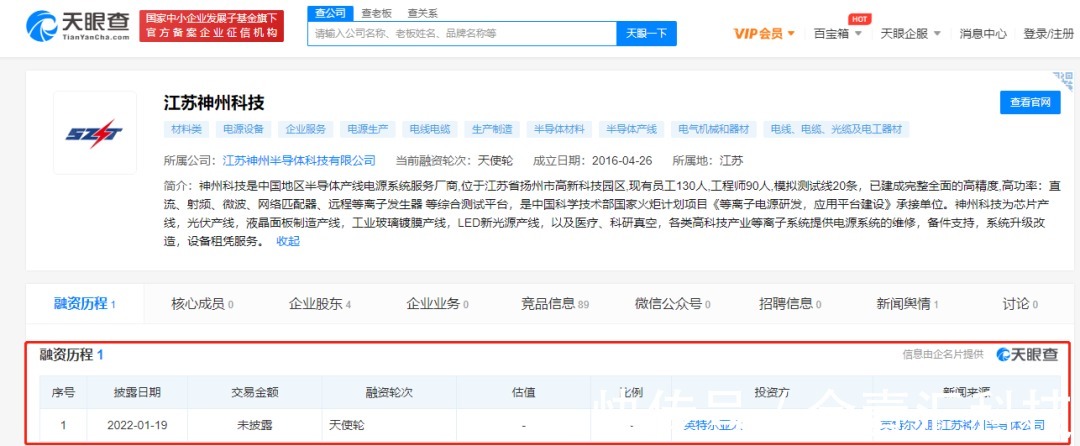Click the 天眼一下 search button

646,33
